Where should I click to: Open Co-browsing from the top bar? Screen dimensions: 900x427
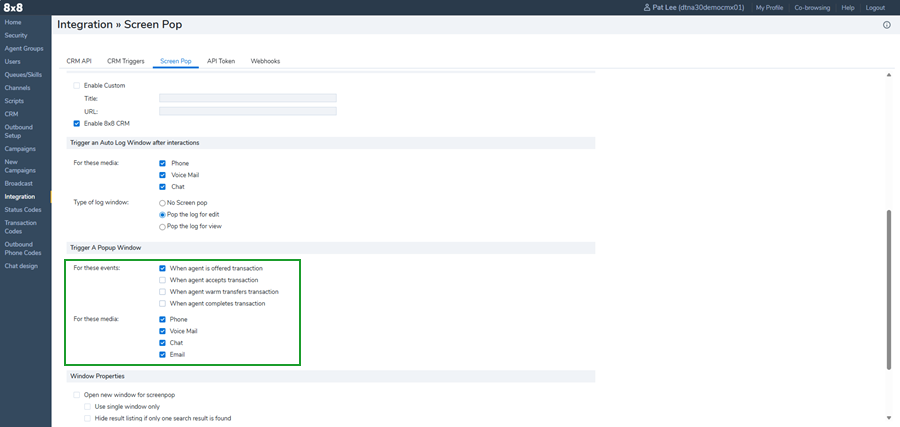812,7
